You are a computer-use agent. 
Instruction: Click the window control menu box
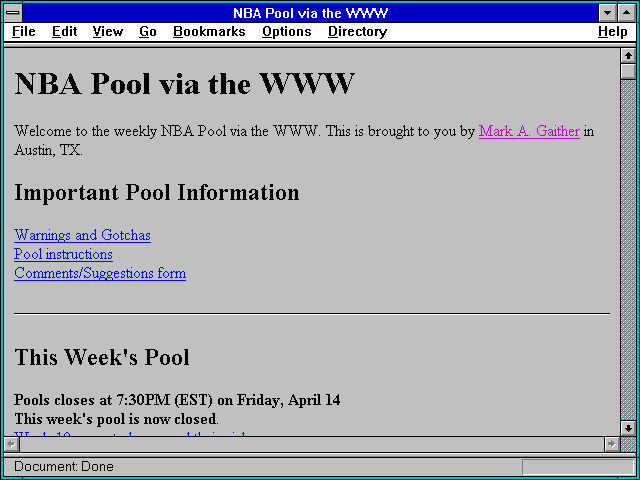pyautogui.click(x=13, y=13)
